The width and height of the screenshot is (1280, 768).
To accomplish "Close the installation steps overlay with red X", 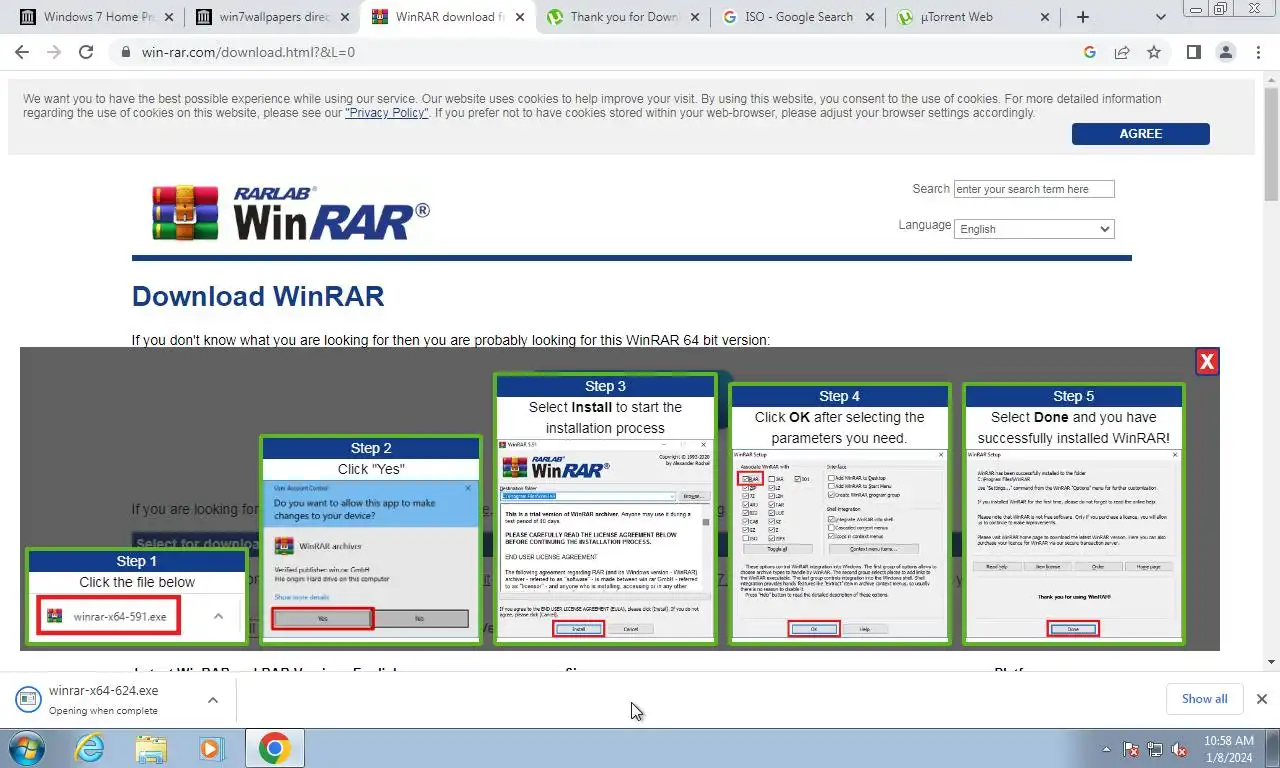I will (1207, 362).
